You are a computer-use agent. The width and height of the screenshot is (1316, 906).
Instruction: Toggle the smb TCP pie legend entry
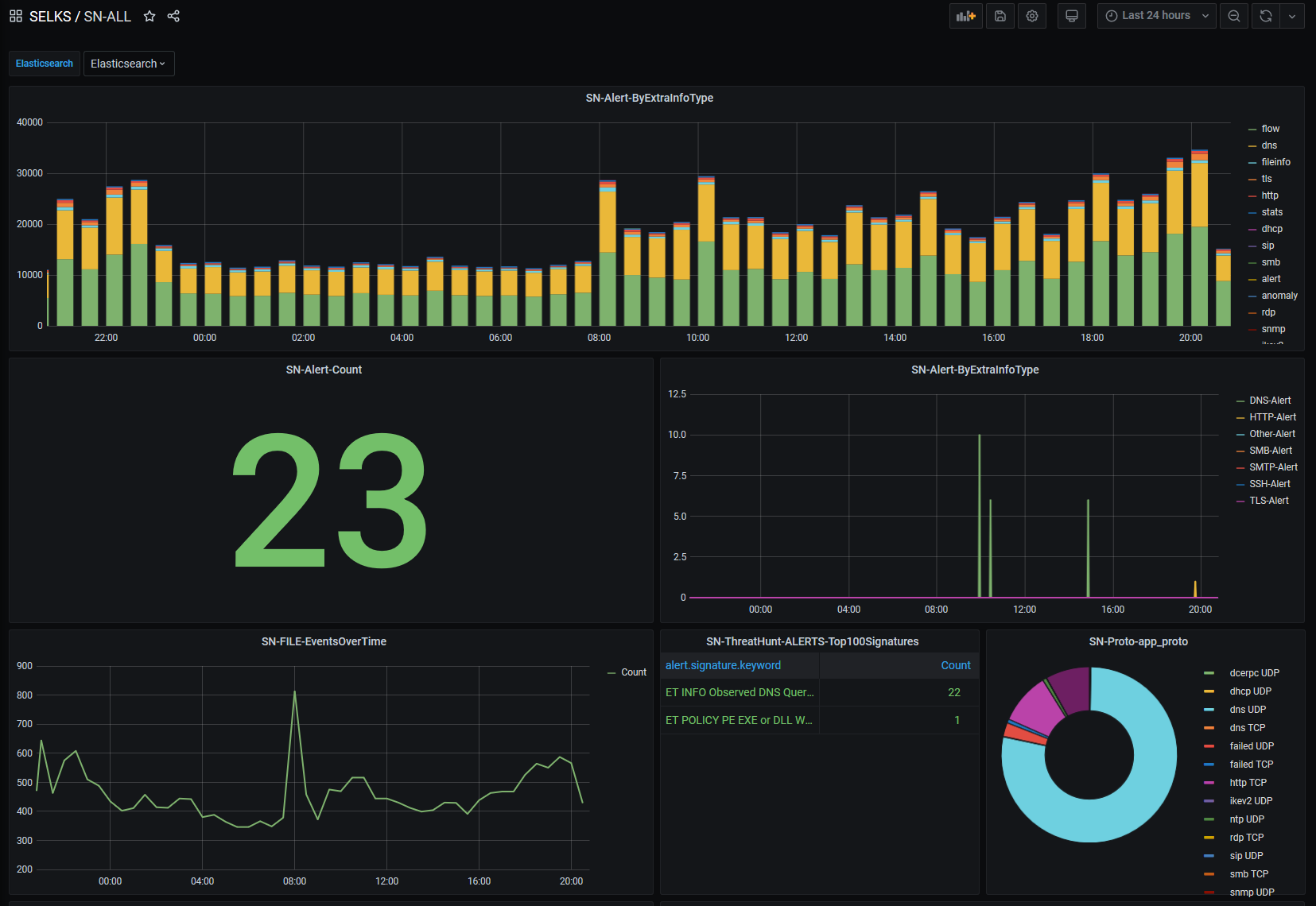pos(1248,874)
